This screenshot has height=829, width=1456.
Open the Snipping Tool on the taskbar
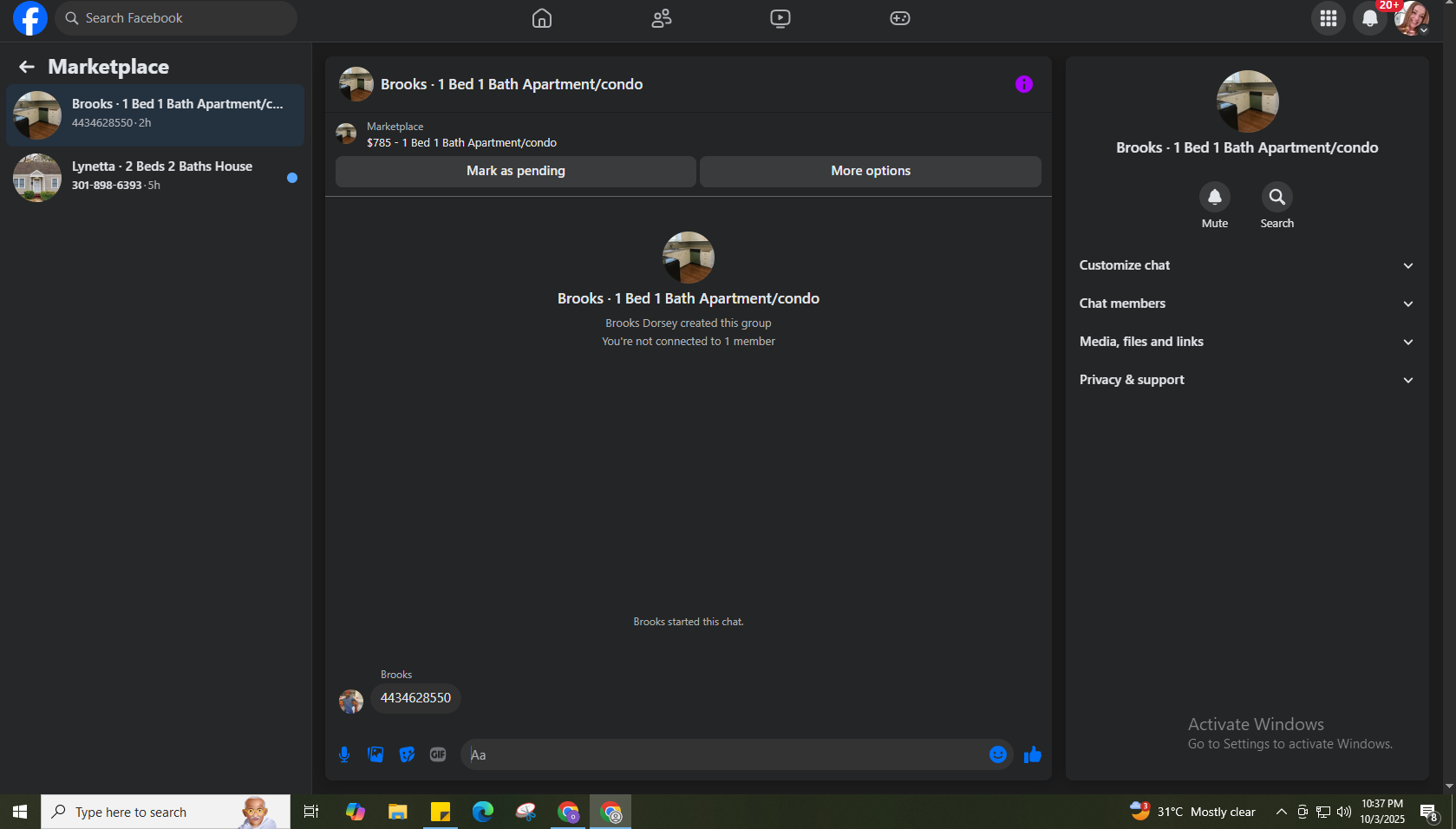pos(526,812)
